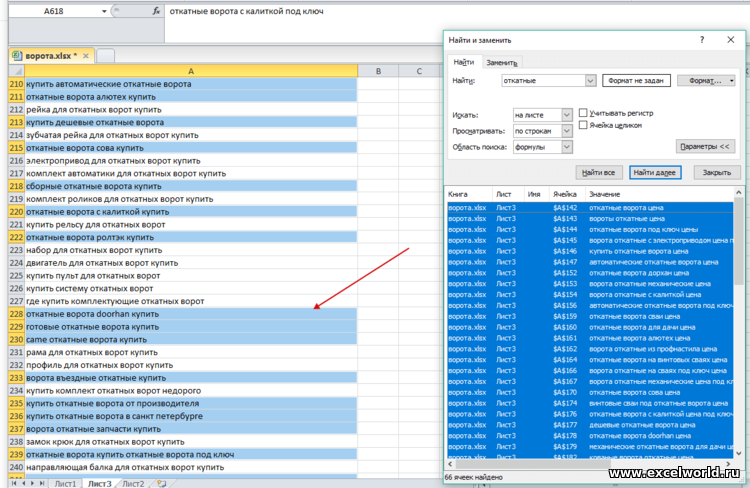Switch to sheet Лист2
Image resolution: width=750 pixels, height=488 pixels.
[x=133, y=484]
